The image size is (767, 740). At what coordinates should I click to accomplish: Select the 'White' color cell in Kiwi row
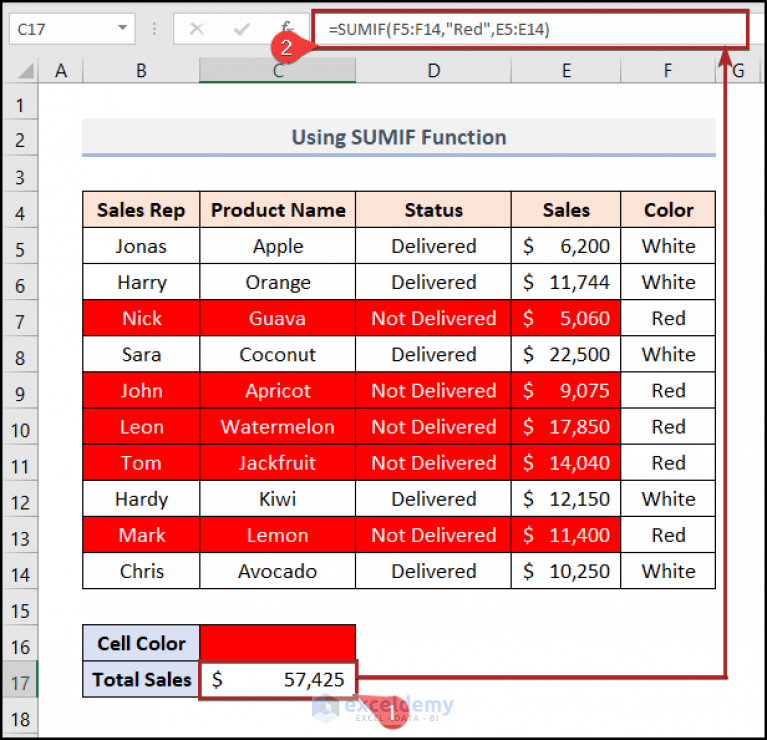[x=668, y=499]
